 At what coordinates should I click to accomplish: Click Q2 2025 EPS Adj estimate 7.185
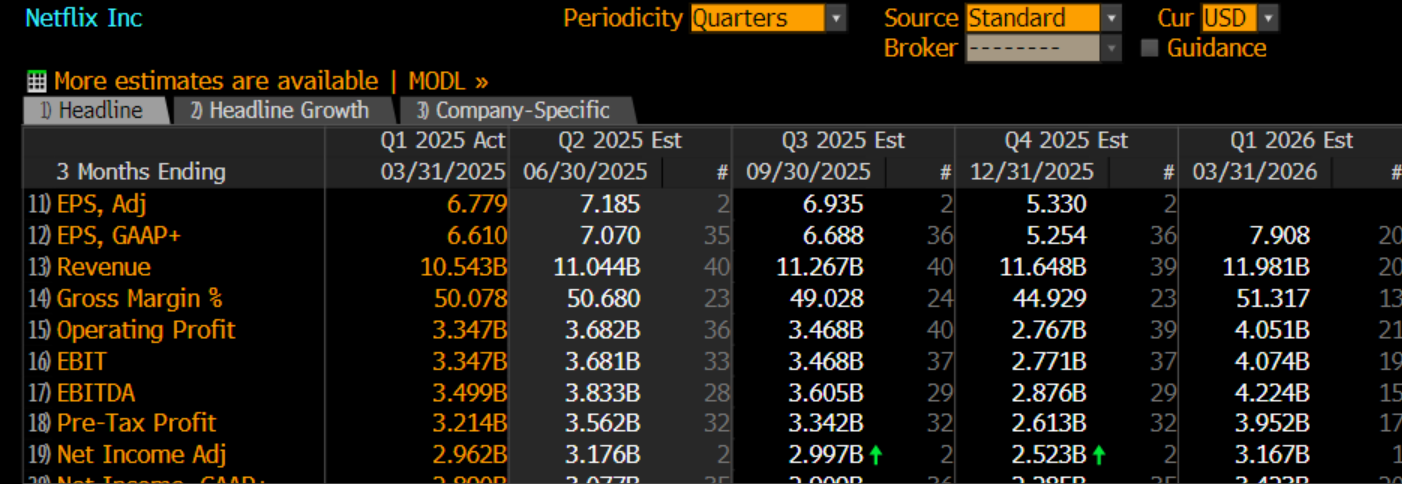point(610,205)
